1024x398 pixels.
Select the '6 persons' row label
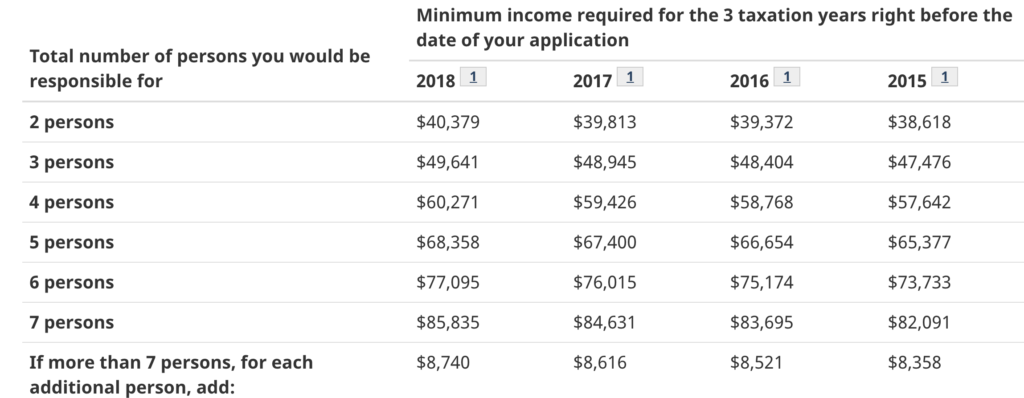pyautogui.click(x=71, y=282)
